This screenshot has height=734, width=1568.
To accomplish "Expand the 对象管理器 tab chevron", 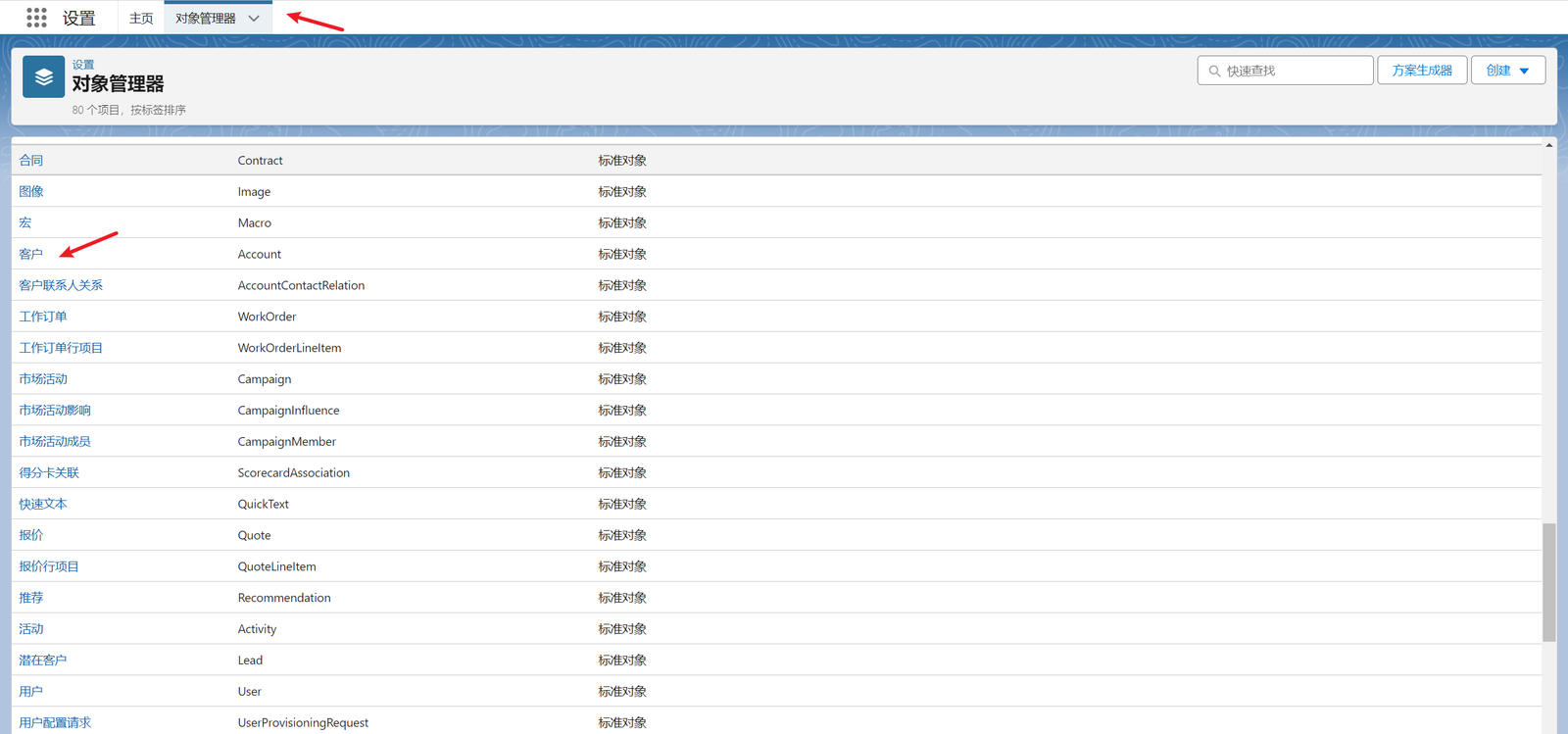I will pos(254,19).
